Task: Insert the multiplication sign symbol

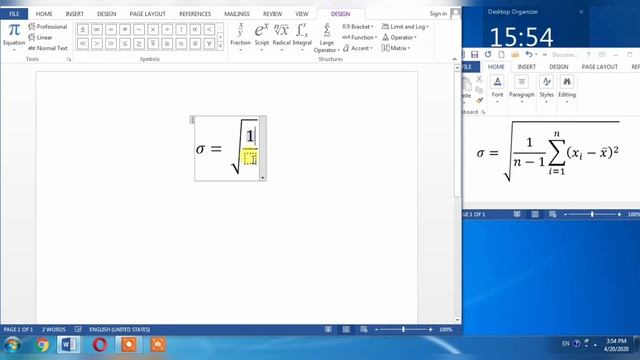Action: (x=153, y=29)
